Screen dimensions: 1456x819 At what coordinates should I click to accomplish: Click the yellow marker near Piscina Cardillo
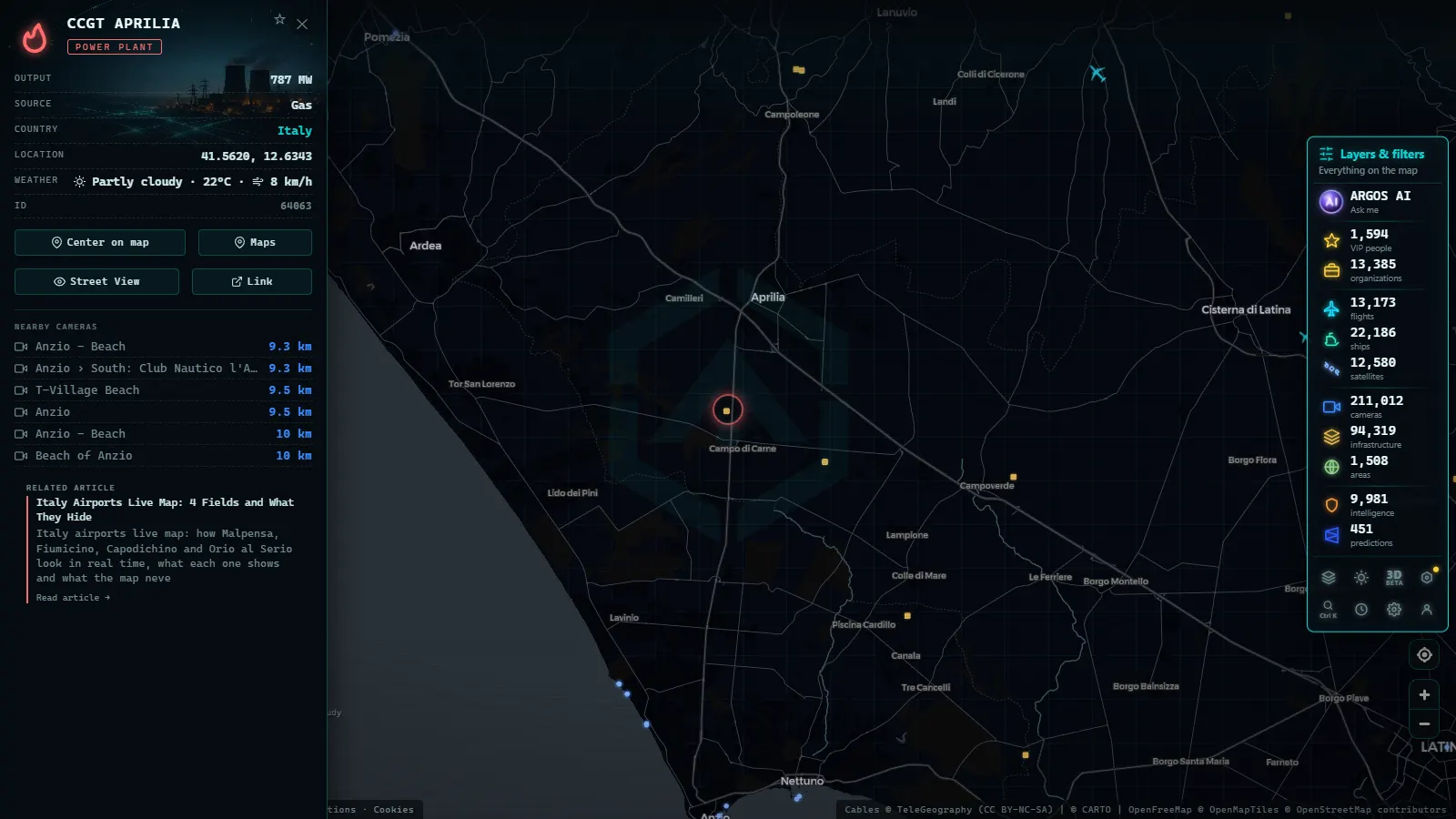[x=907, y=616]
